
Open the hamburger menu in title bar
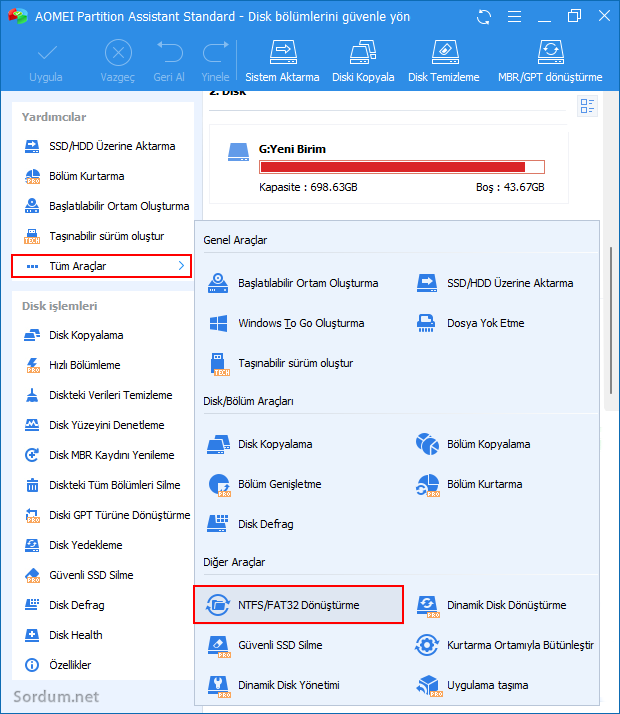pos(514,17)
